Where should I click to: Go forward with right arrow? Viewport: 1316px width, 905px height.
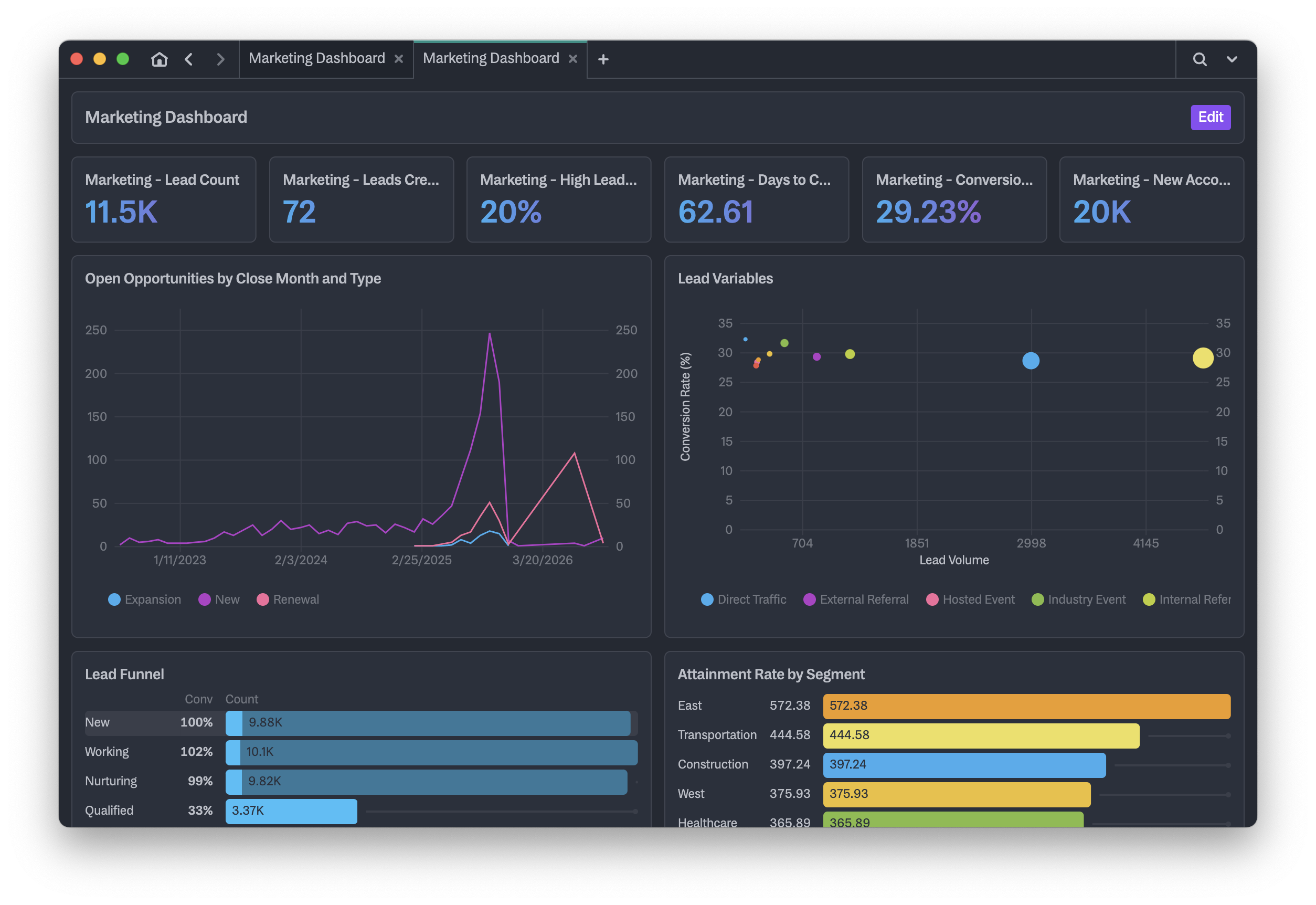click(220, 59)
